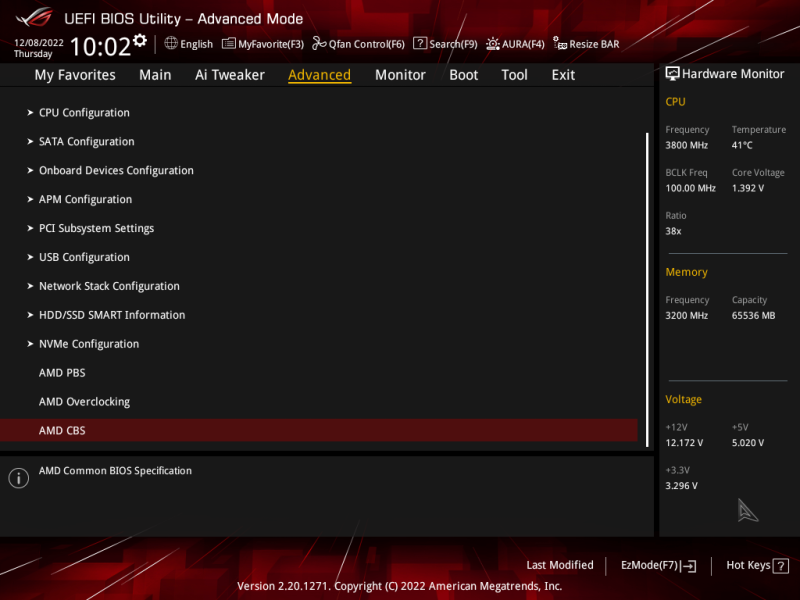
Task: Switch to the Ai Tweaker tab
Action: point(229,74)
